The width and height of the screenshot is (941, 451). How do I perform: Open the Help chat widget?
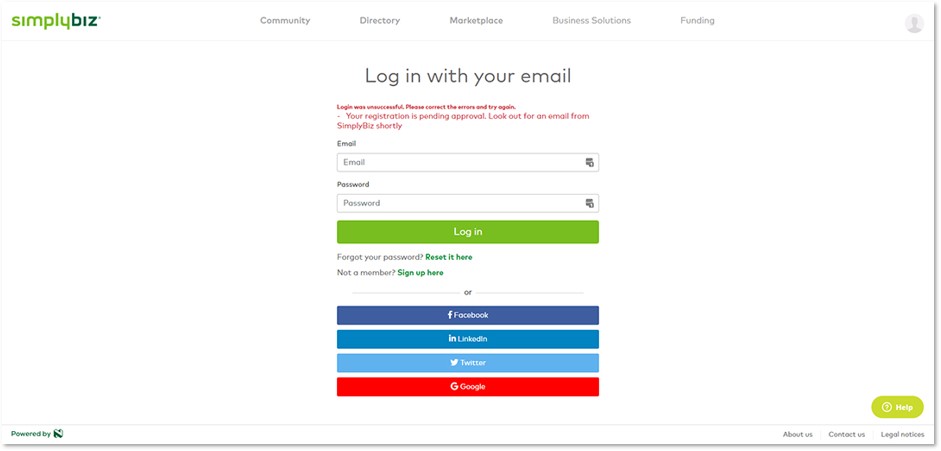[x=897, y=407]
